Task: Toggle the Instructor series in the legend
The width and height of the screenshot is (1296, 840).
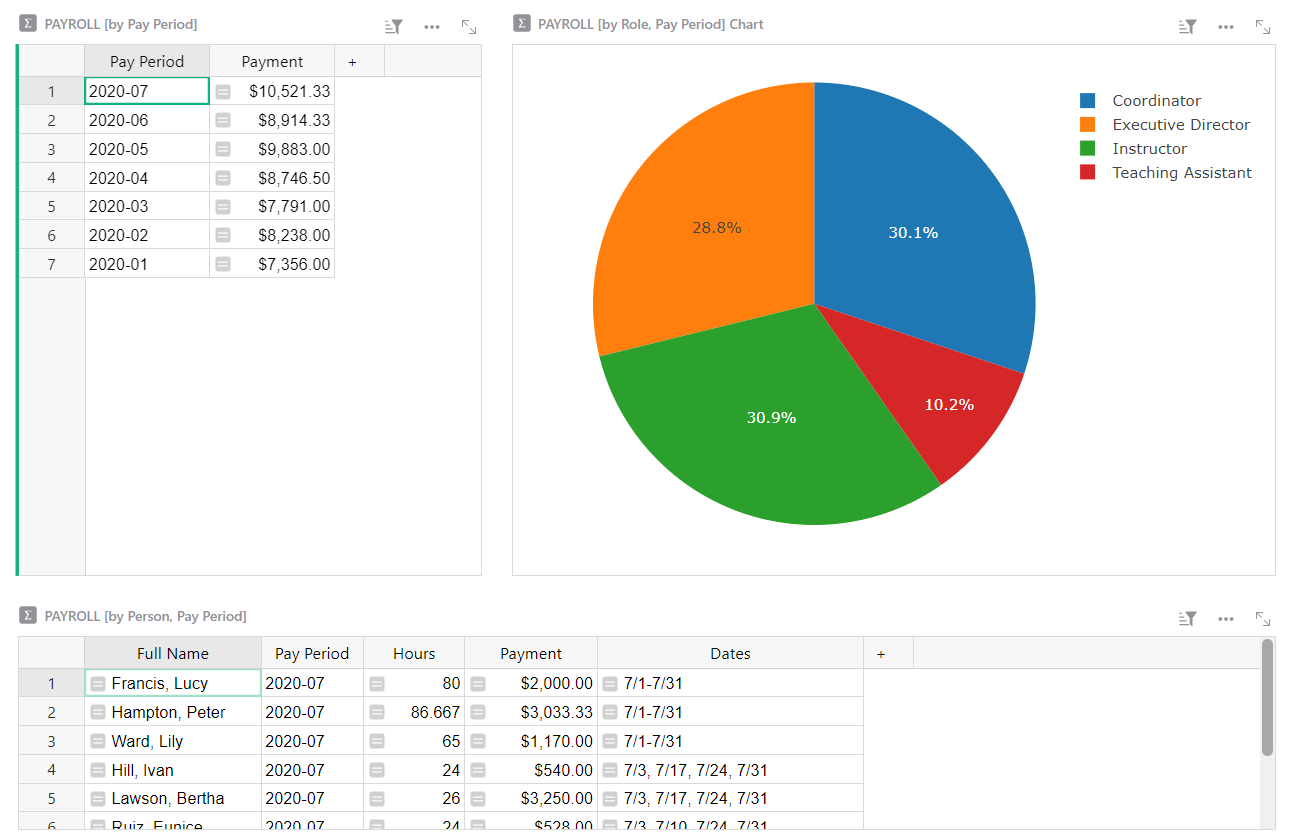Action: 1149,149
